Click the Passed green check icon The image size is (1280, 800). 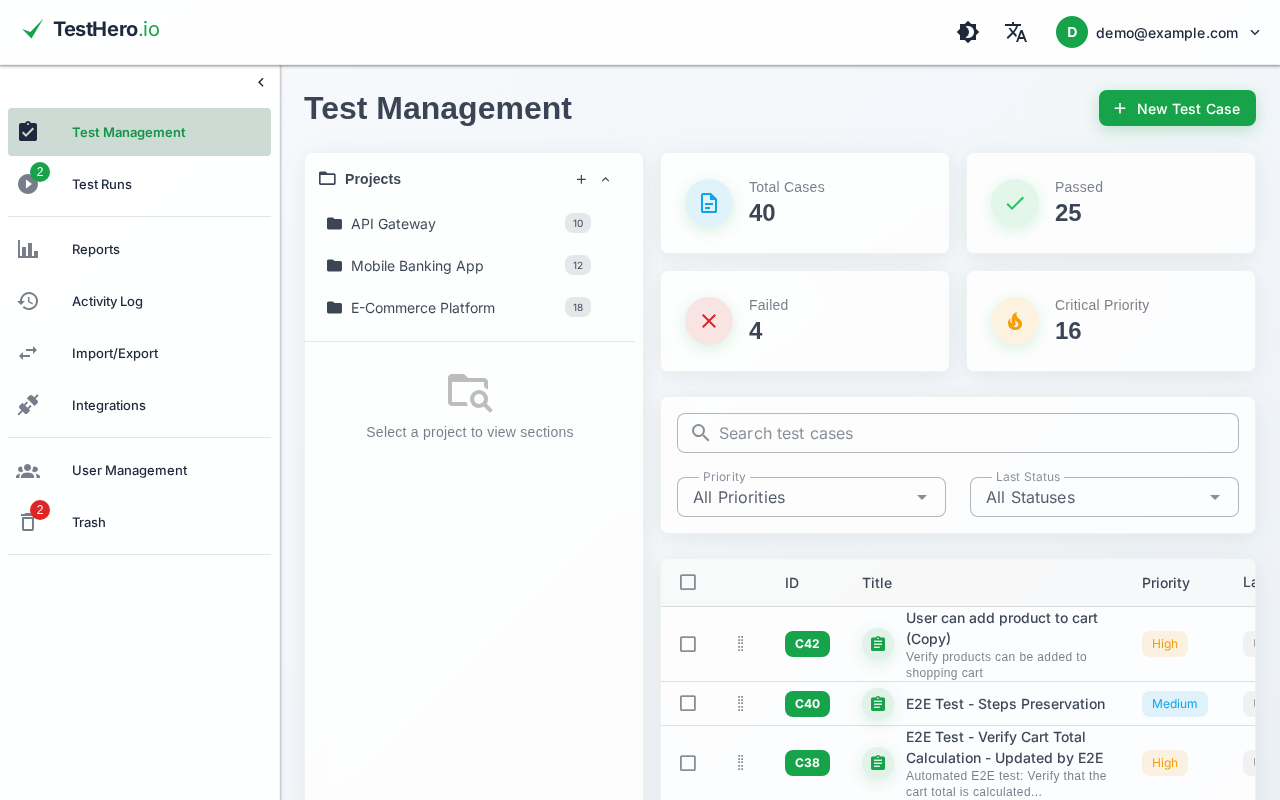coord(1015,203)
